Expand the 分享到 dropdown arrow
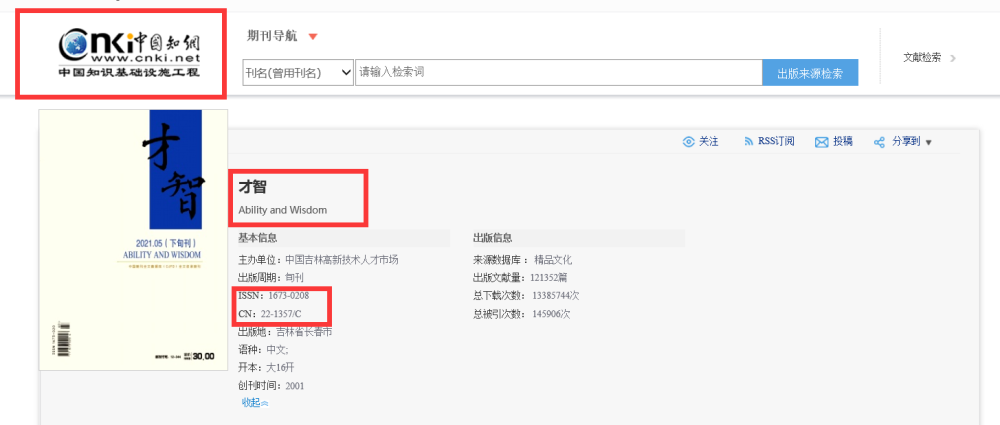The width and height of the screenshot is (1000, 425). [928, 142]
